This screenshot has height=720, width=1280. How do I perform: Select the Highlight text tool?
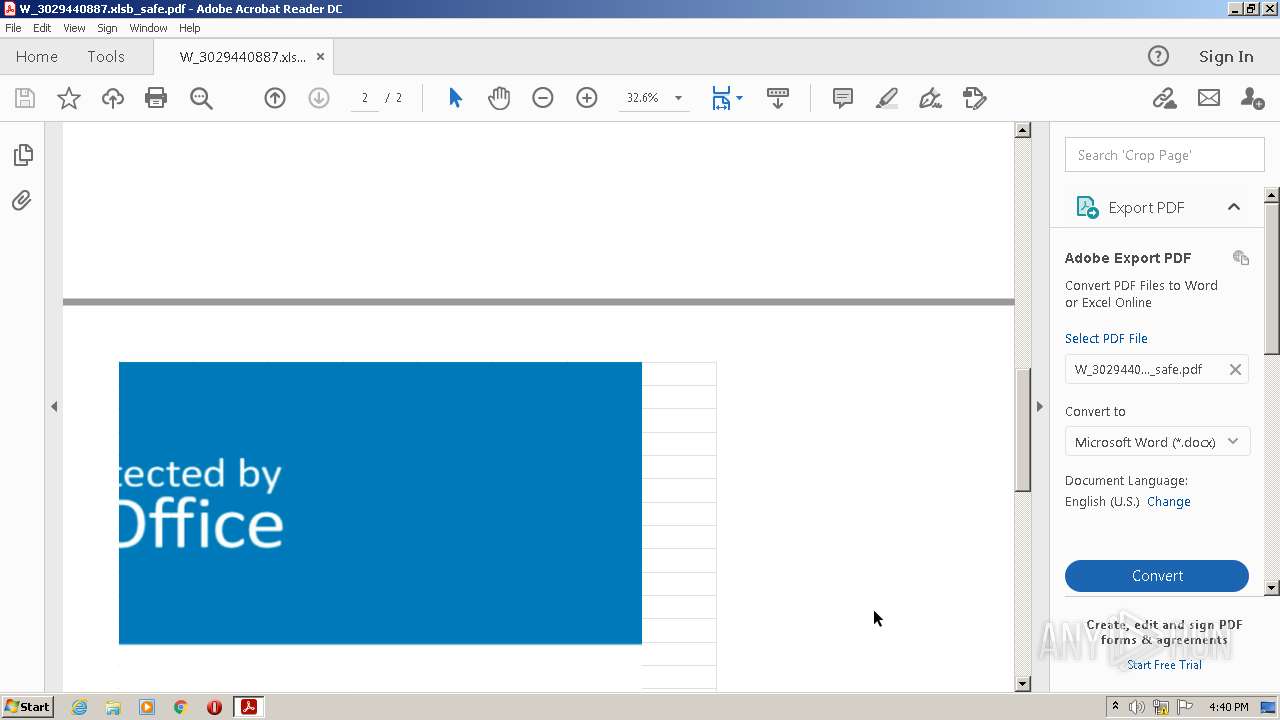887,98
